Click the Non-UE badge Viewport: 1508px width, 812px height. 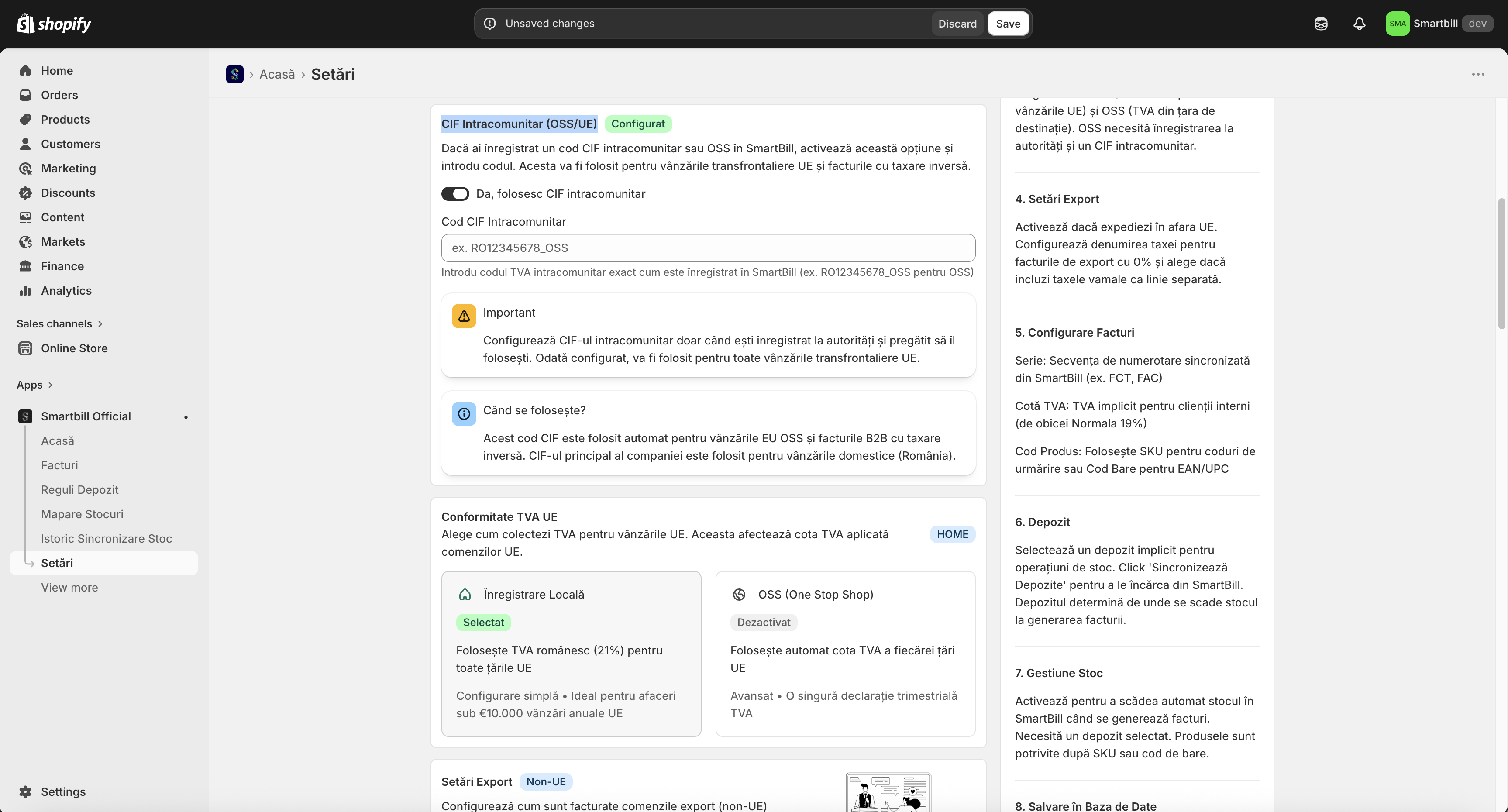pos(546,781)
